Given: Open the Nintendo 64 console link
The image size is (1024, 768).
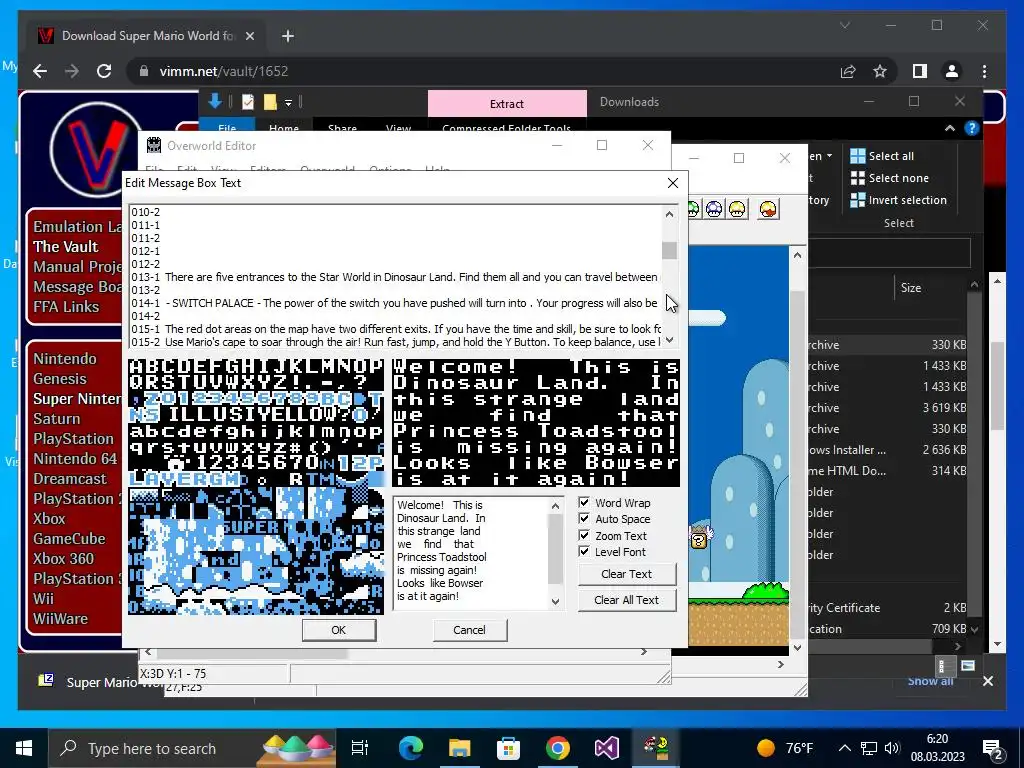Looking at the screenshot, I should [x=75, y=458].
